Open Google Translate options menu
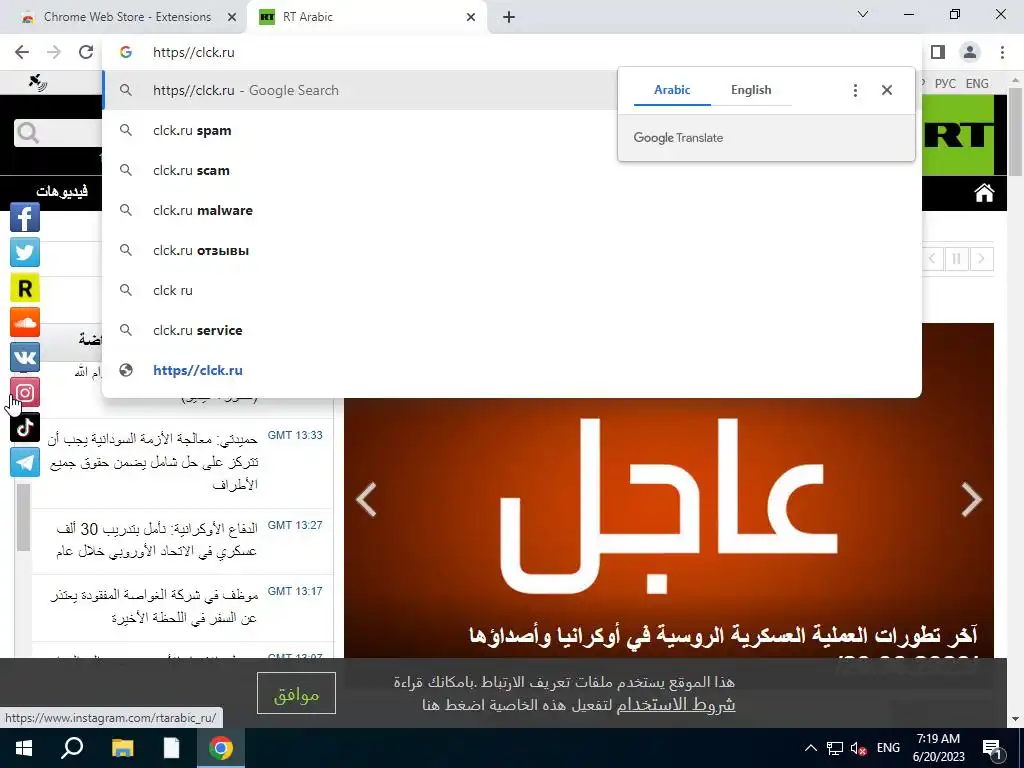Screen dimensions: 1024x768 coord(855,90)
